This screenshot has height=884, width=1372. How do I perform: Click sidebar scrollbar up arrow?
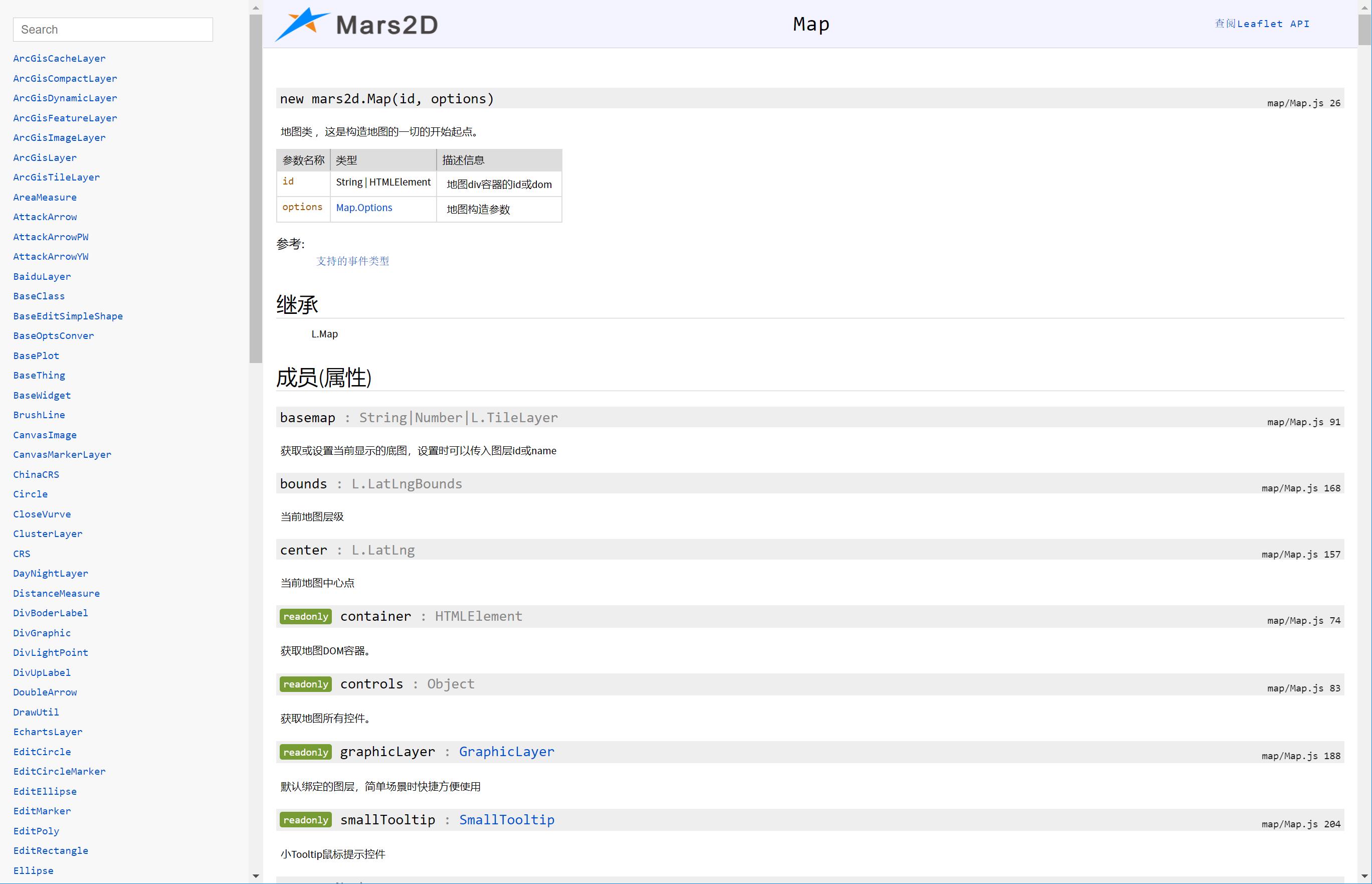[256, 8]
